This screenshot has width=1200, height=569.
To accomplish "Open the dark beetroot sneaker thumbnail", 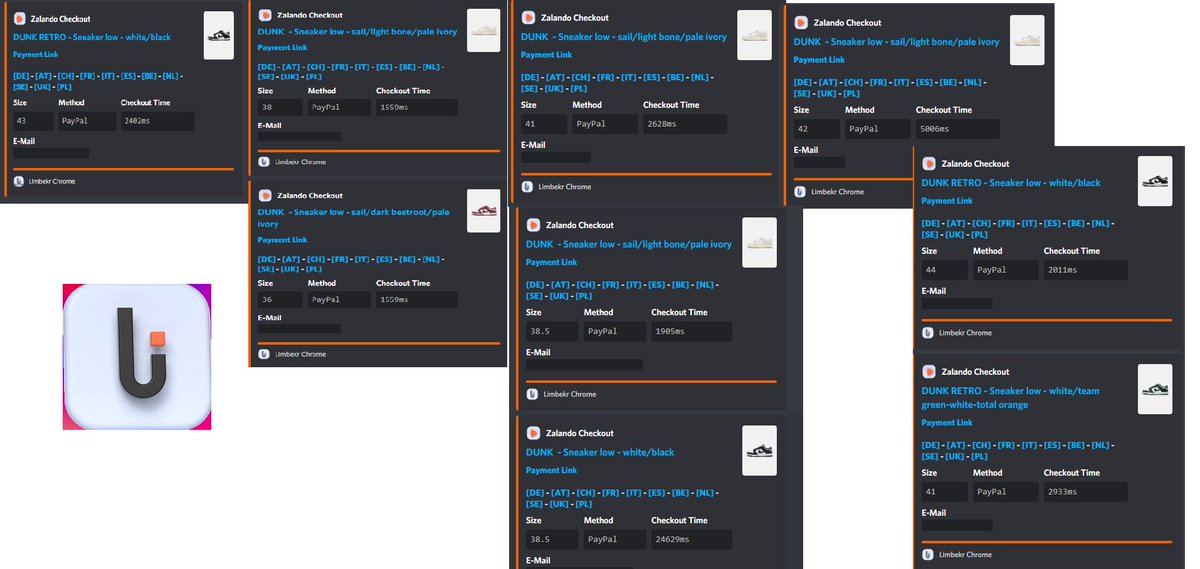I will pos(483,211).
